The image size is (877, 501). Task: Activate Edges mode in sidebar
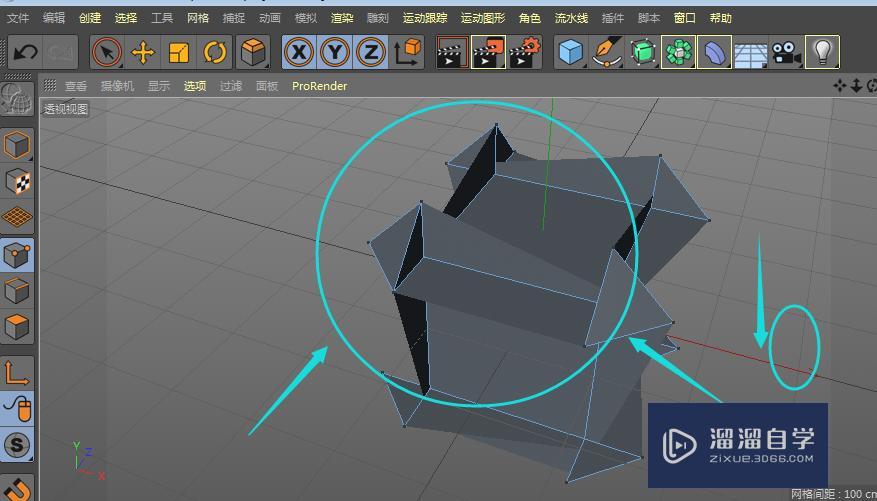(x=17, y=291)
